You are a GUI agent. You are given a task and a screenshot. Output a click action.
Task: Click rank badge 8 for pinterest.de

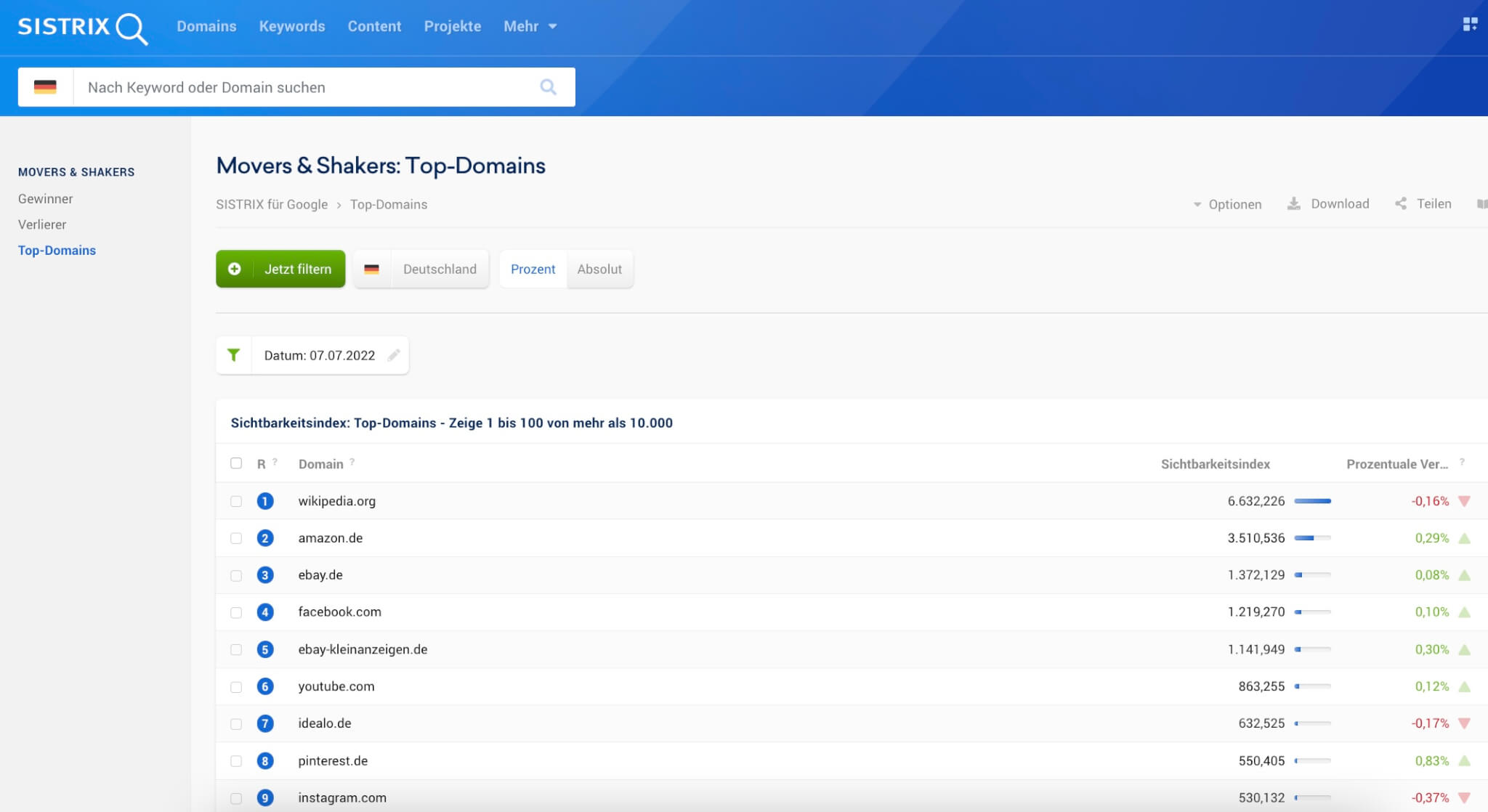(265, 760)
